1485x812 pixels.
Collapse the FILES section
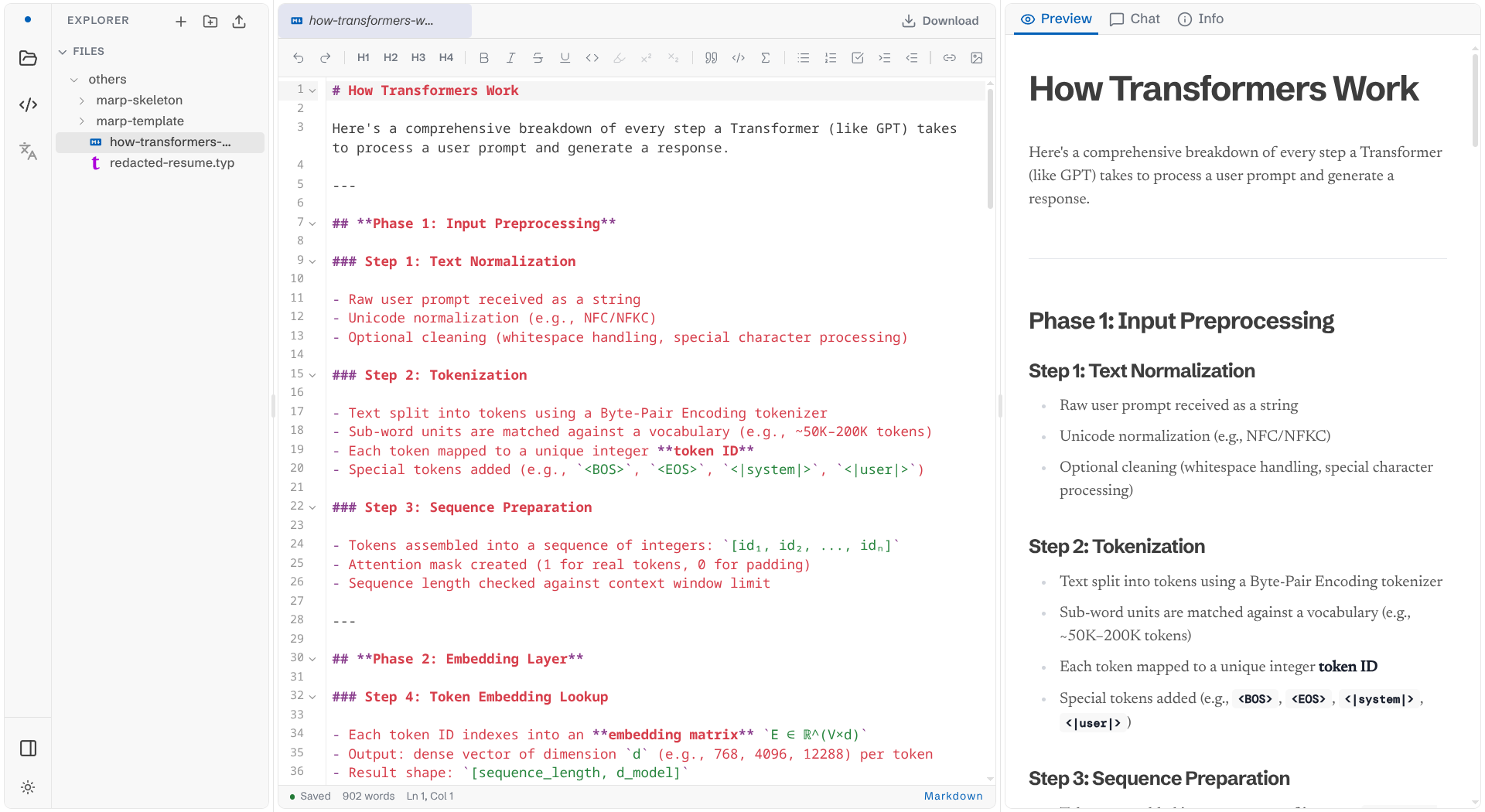pyautogui.click(x=63, y=52)
